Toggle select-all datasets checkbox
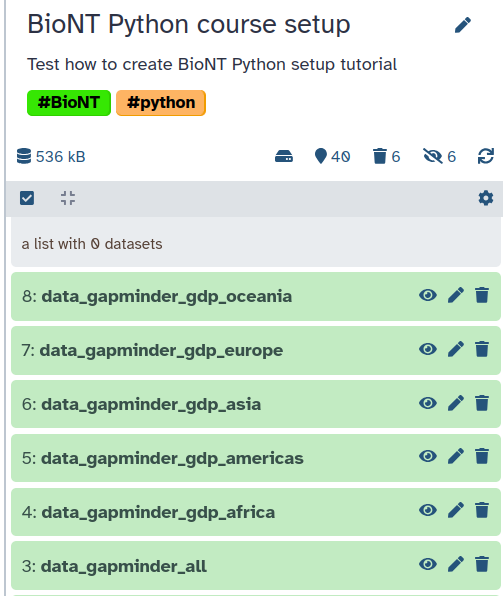The height and width of the screenshot is (596, 503). tap(27, 198)
